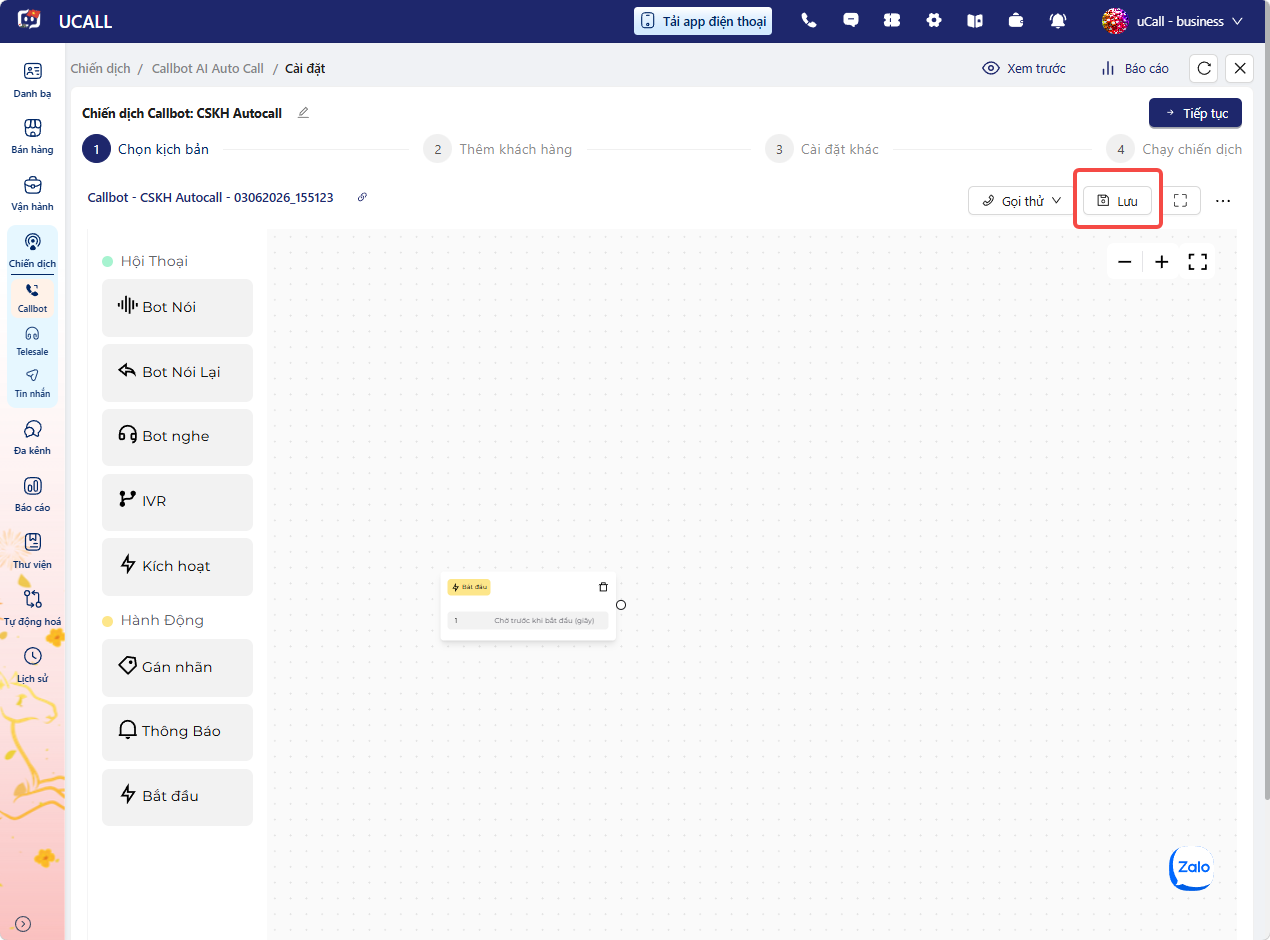Viewport: 1270px width, 940px height.
Task: Zoom in the canvas with plus
Action: [x=1161, y=262]
